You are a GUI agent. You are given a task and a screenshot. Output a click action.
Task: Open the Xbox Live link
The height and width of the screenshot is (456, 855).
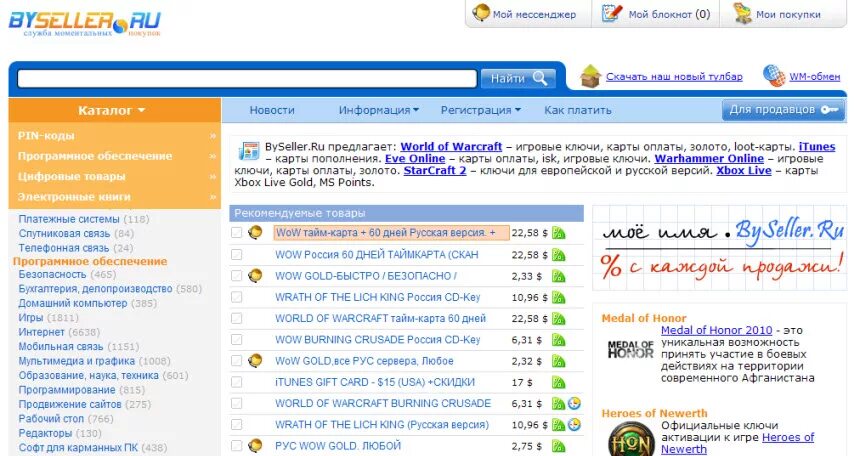744,171
